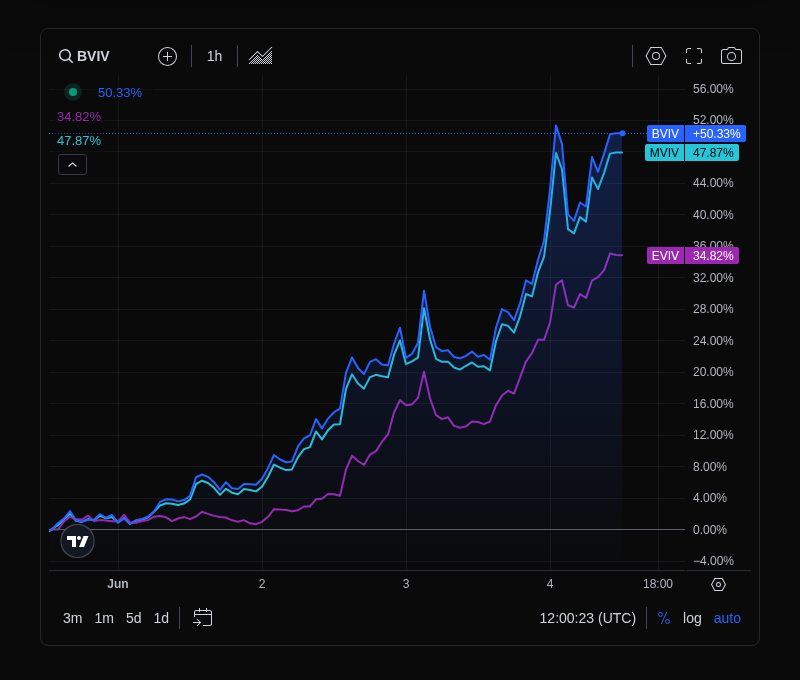Open the chart type area icon

260,56
